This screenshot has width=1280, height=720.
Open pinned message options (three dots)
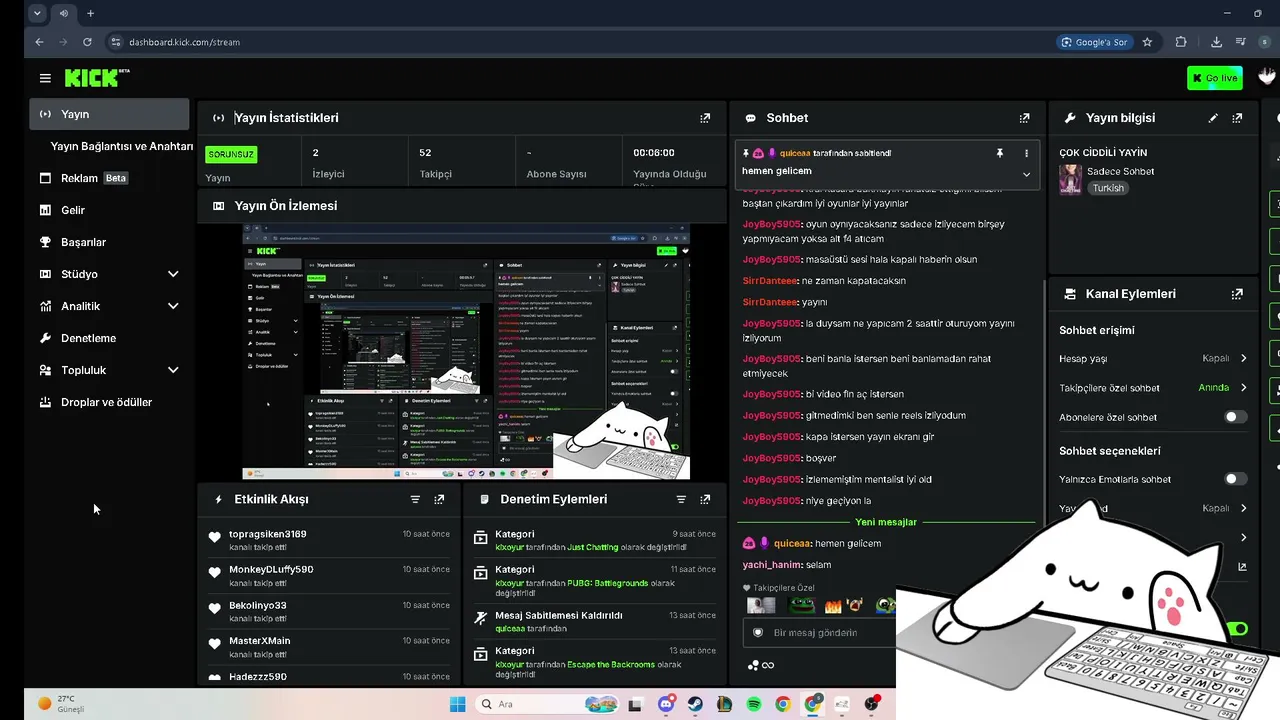click(x=1026, y=153)
